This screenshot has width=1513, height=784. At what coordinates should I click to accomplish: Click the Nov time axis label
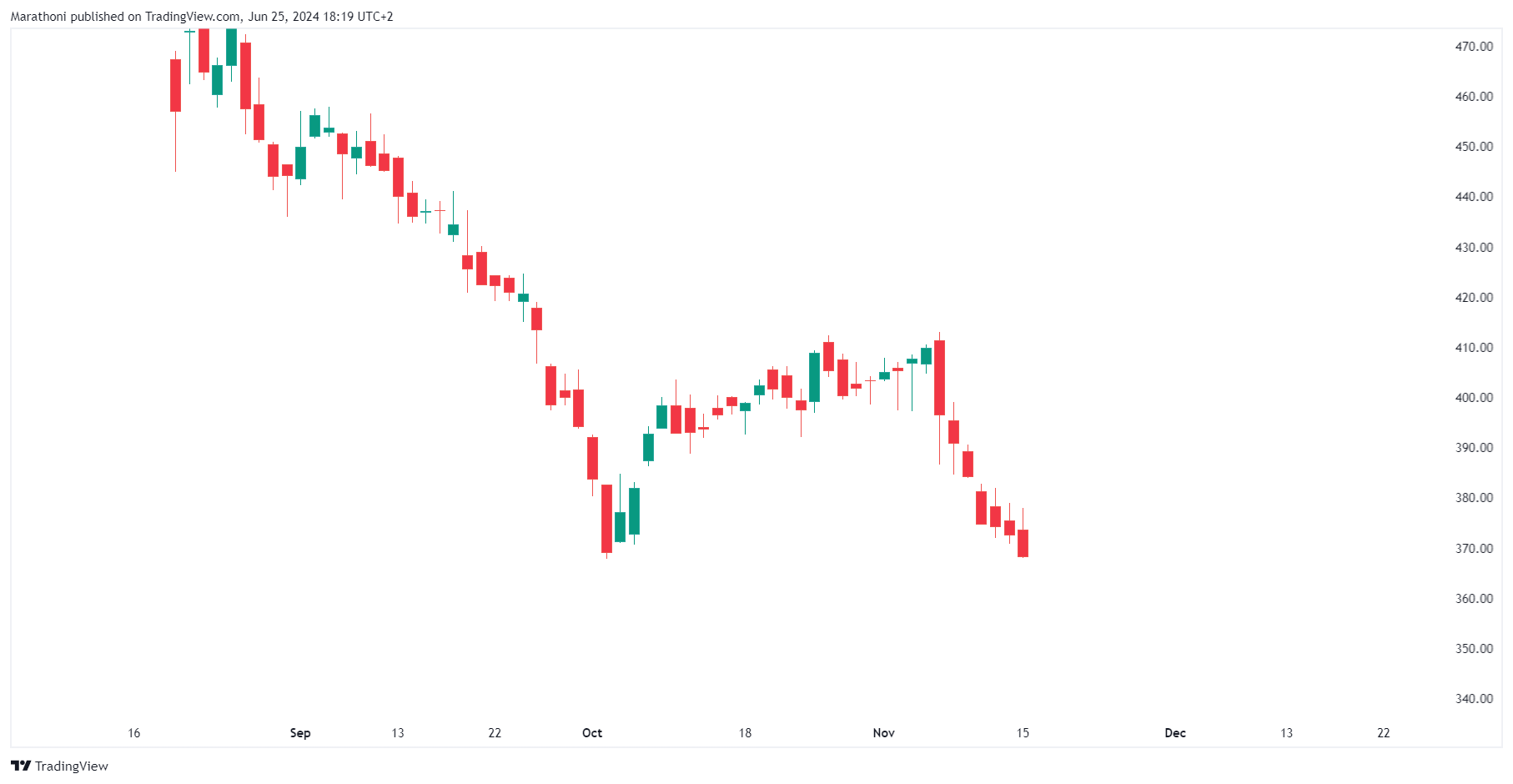pos(883,733)
